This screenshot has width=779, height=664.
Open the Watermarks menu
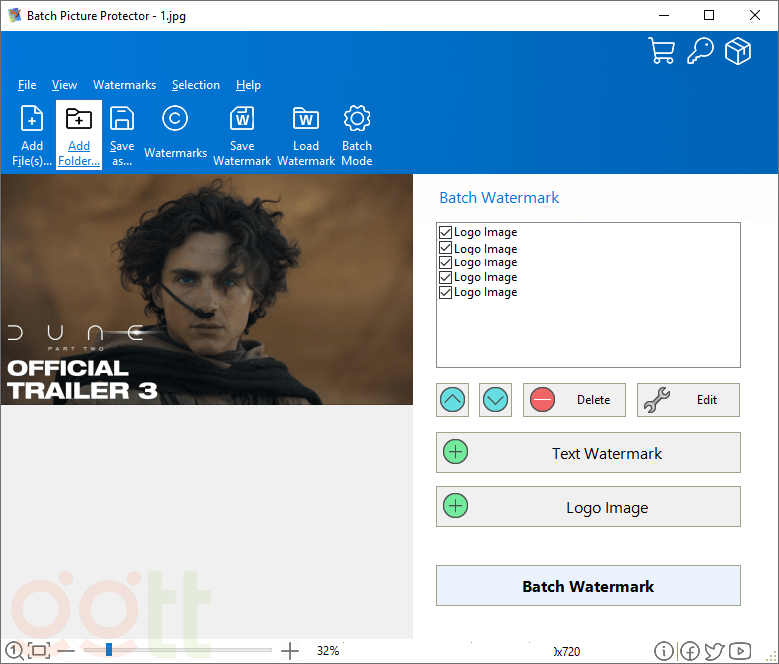pyautogui.click(x=124, y=85)
